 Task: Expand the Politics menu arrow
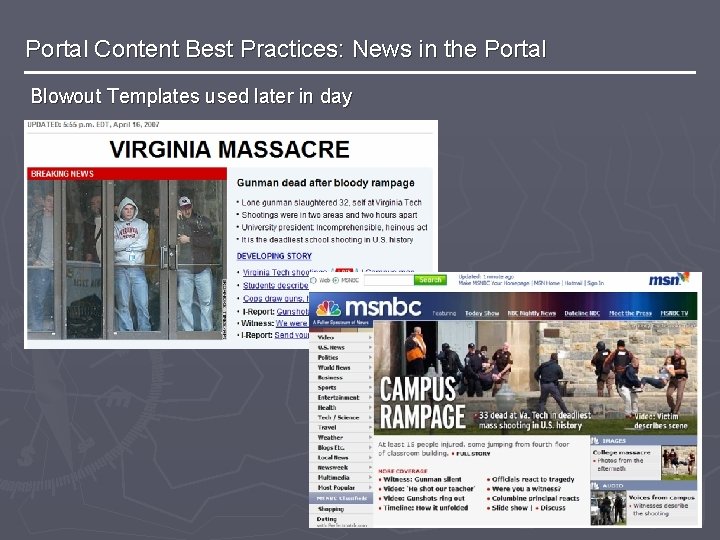pyautogui.click(x=370, y=357)
